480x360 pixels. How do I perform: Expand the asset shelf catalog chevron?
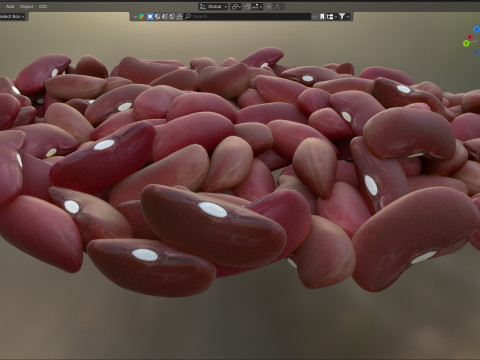(x=135, y=17)
